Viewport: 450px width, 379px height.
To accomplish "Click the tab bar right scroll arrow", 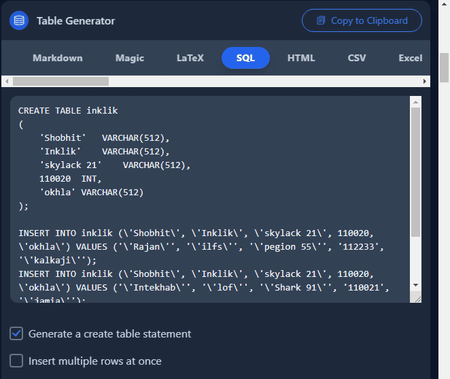I will coord(424,81).
